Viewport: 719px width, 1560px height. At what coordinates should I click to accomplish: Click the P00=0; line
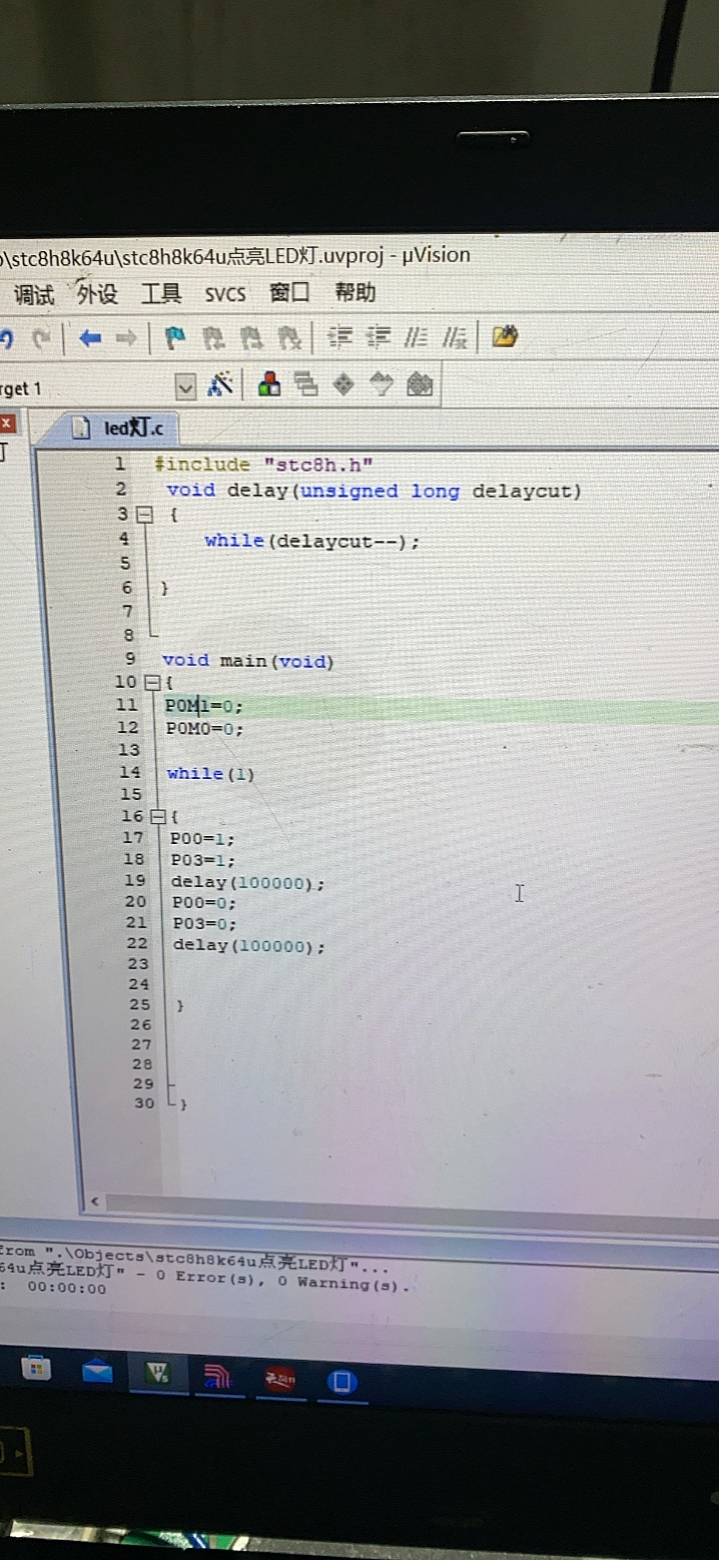tap(204, 903)
